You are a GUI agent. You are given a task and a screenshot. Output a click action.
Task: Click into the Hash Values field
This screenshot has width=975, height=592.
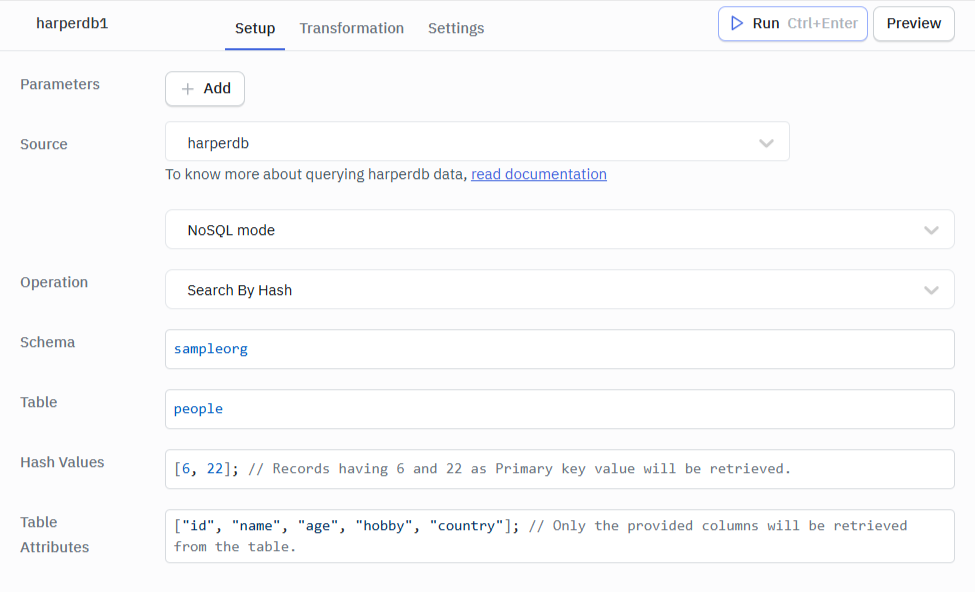pos(559,469)
